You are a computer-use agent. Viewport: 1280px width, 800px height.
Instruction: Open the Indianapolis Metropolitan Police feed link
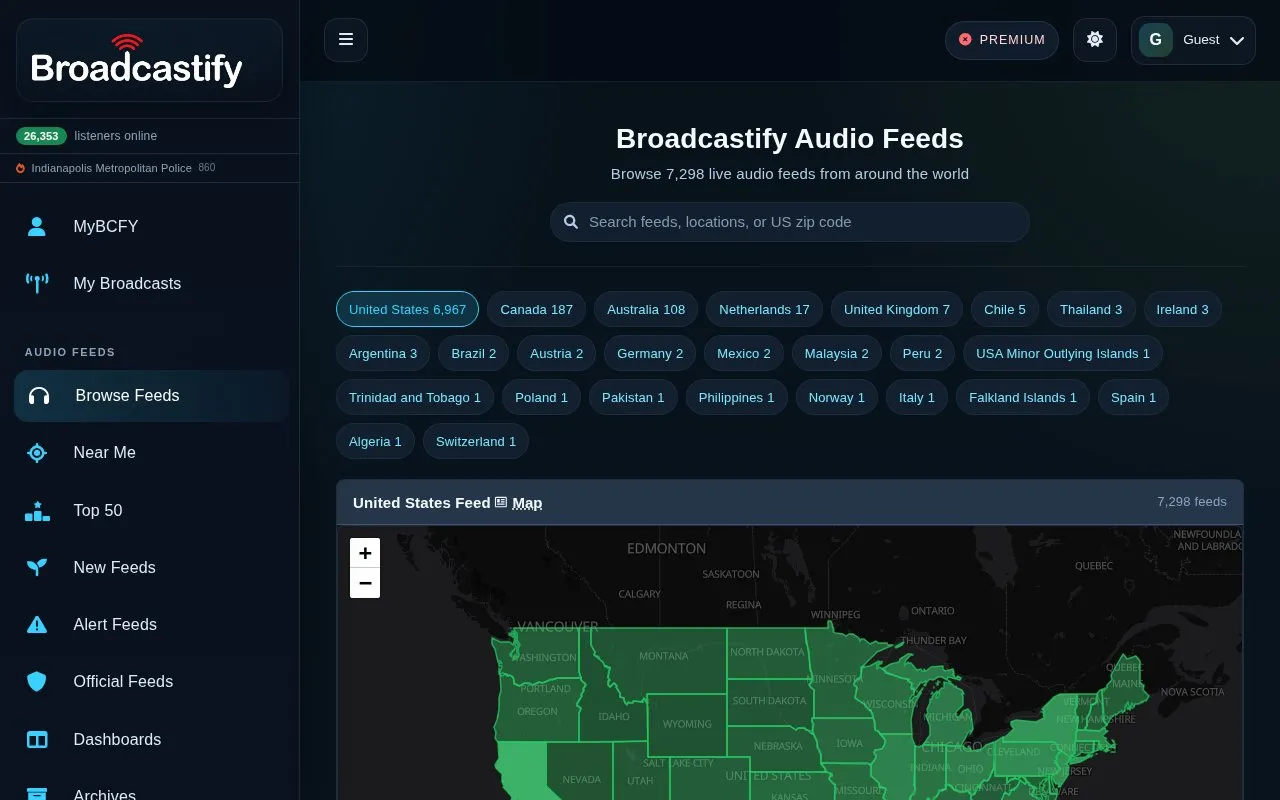[112, 168]
